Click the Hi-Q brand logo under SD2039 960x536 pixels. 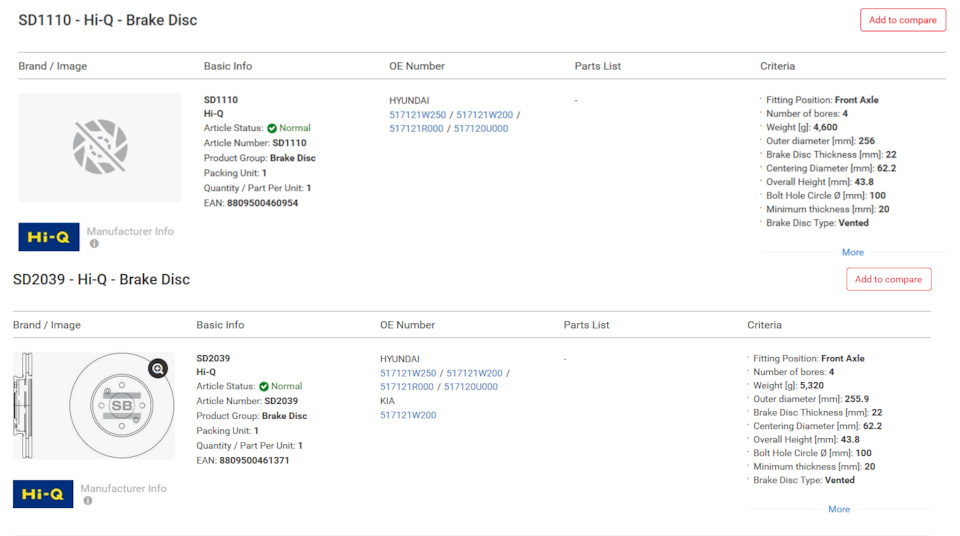click(43, 494)
